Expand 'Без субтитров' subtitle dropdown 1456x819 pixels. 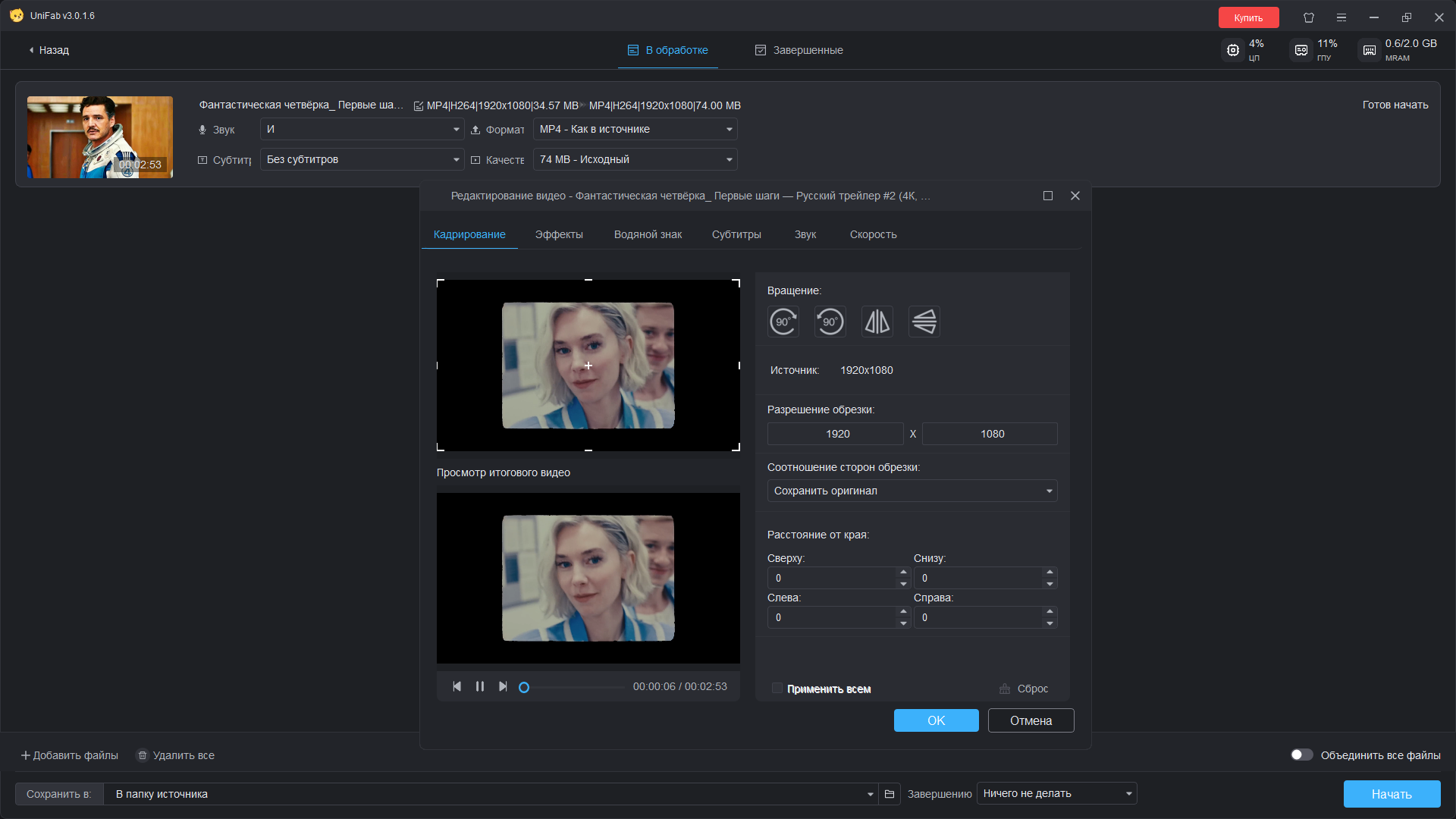pos(362,159)
